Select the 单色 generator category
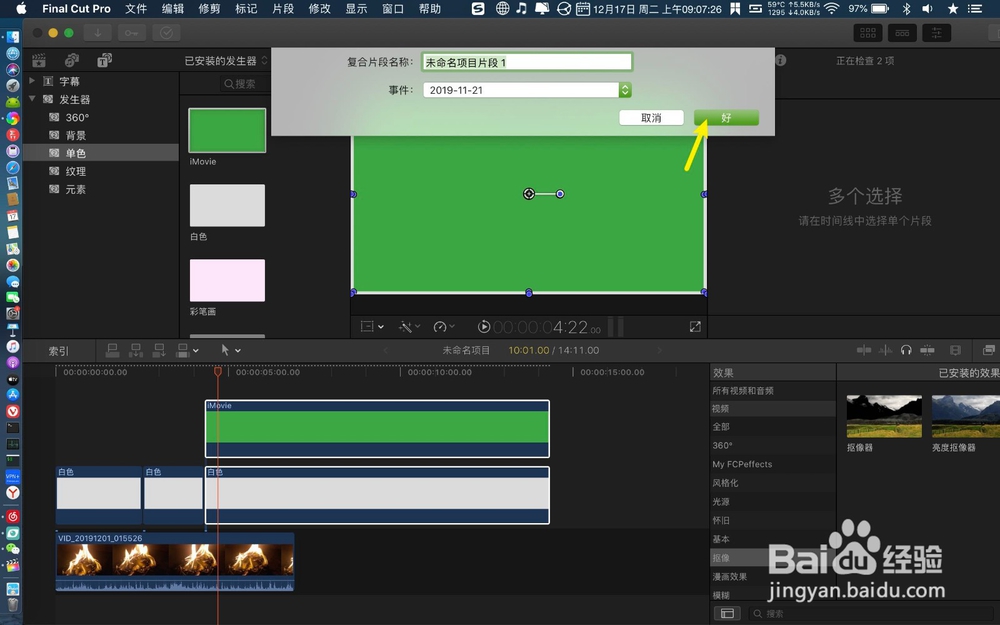This screenshot has height=625, width=1000. click(x=101, y=153)
